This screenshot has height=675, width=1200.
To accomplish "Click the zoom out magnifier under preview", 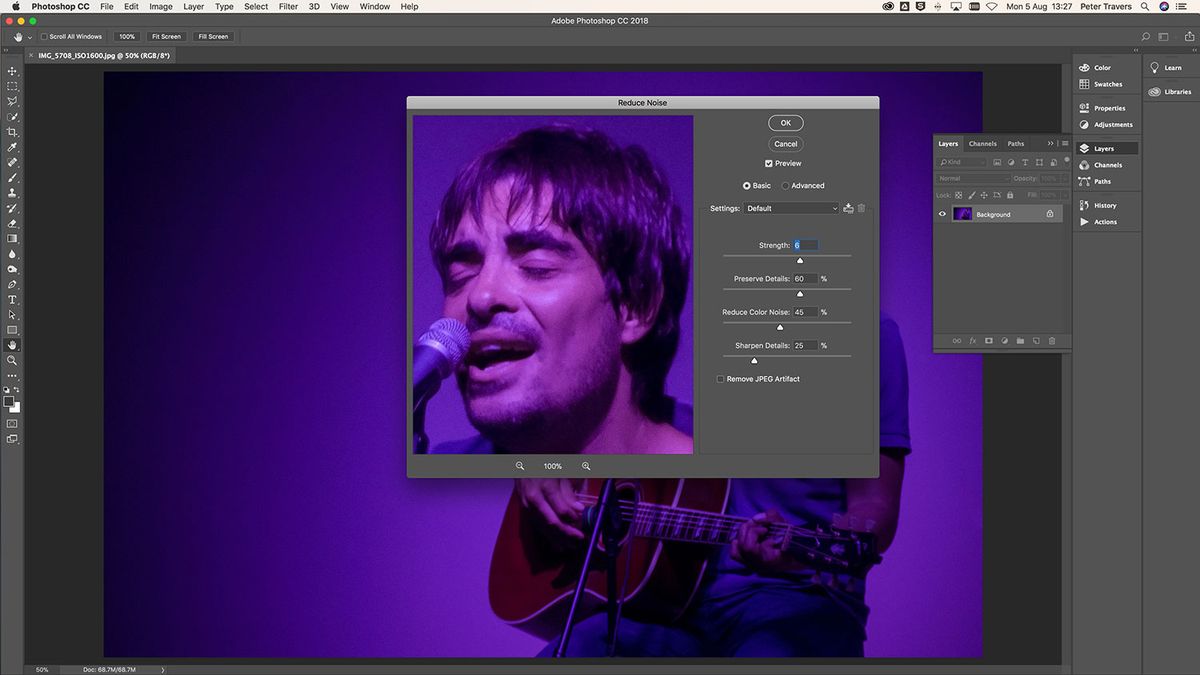I will point(520,466).
